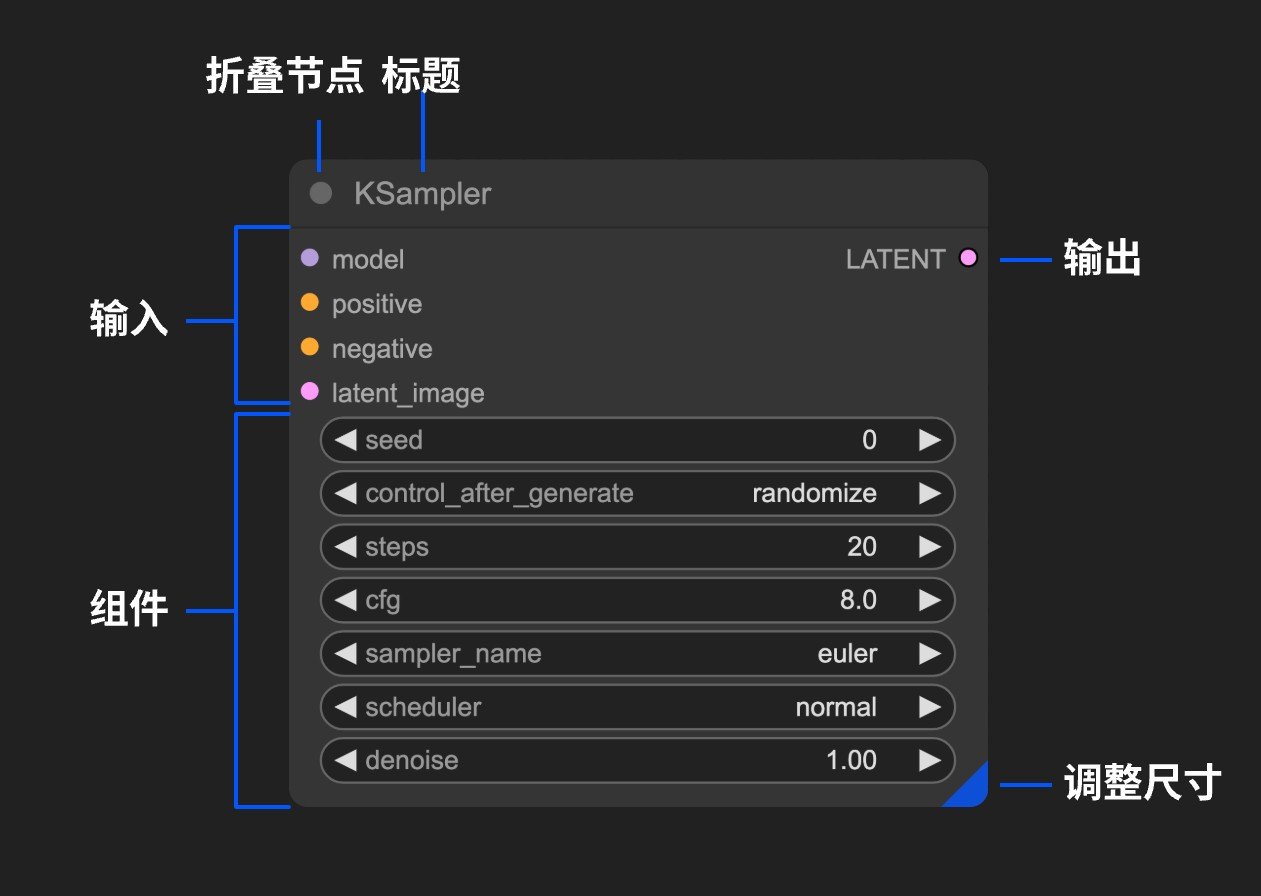
Task: Click the negative input label
Action: coord(382,349)
